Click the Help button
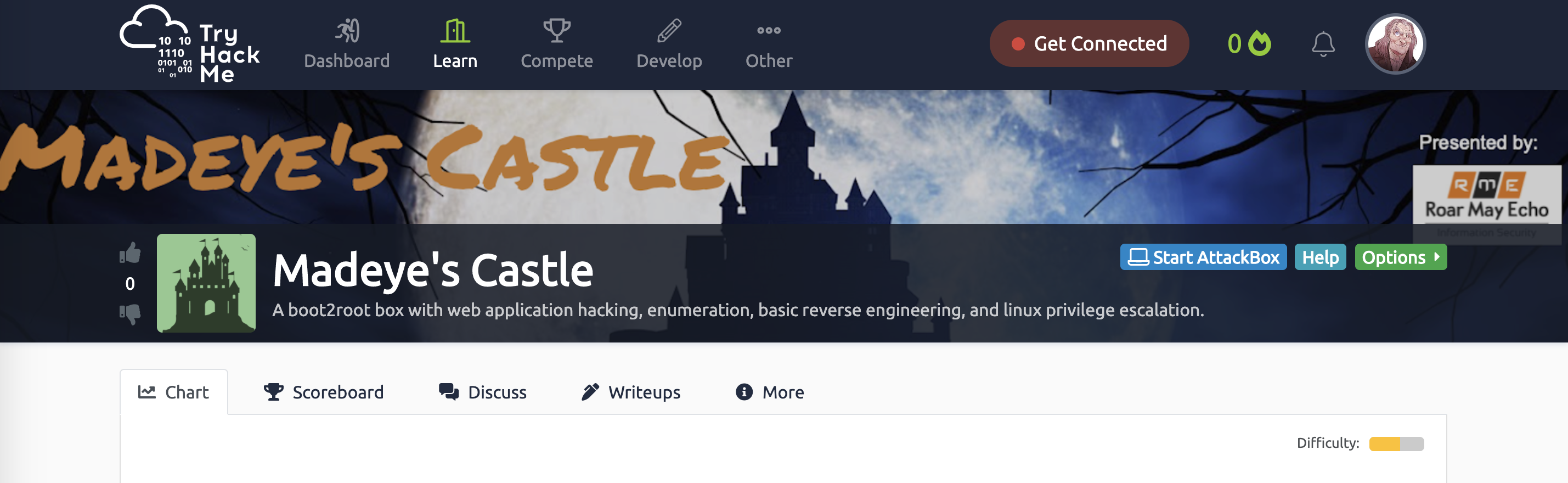Image resolution: width=1568 pixels, height=483 pixels. pyautogui.click(x=1320, y=257)
